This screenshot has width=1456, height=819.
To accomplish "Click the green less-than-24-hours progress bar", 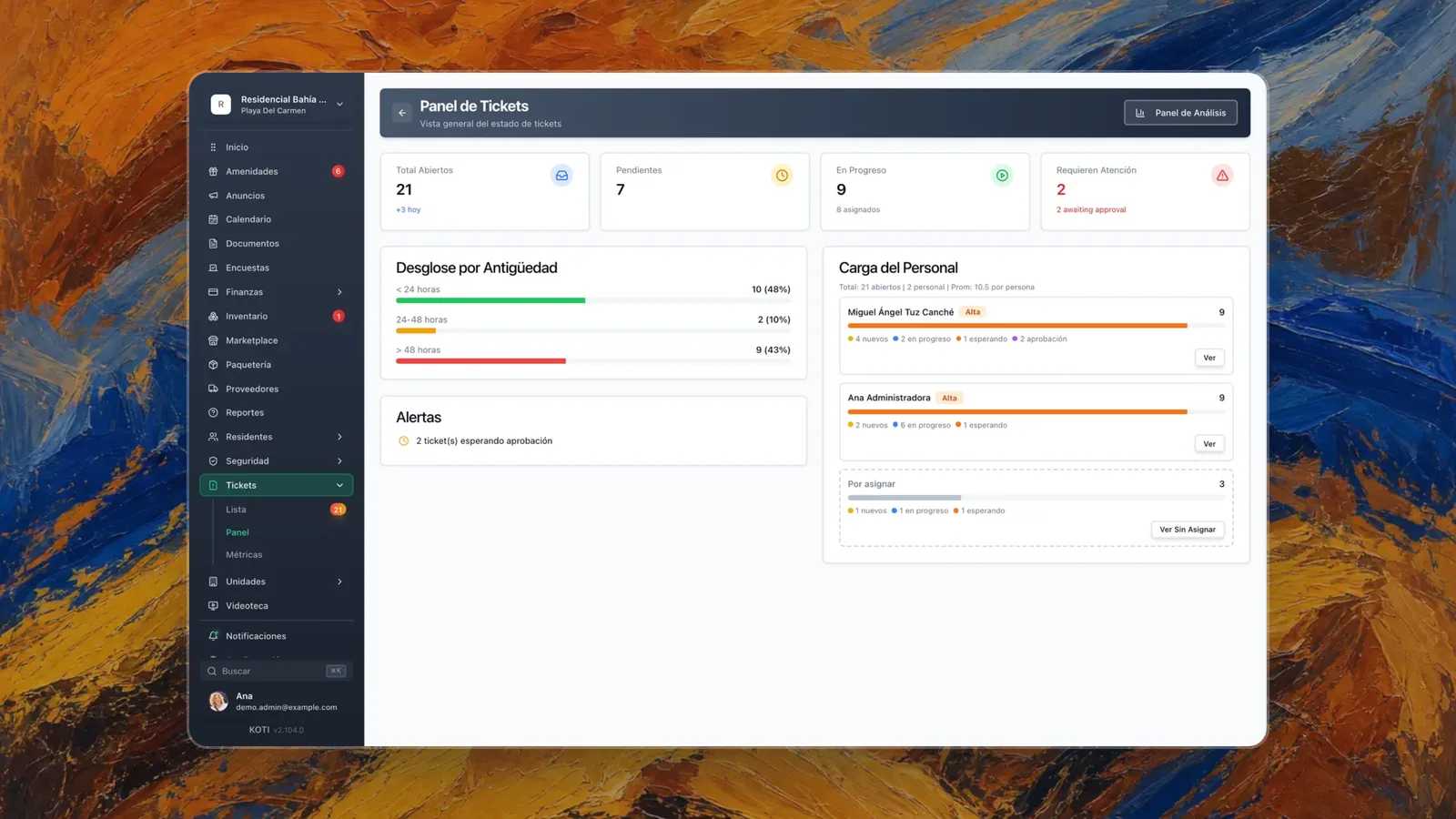I will tap(490, 300).
